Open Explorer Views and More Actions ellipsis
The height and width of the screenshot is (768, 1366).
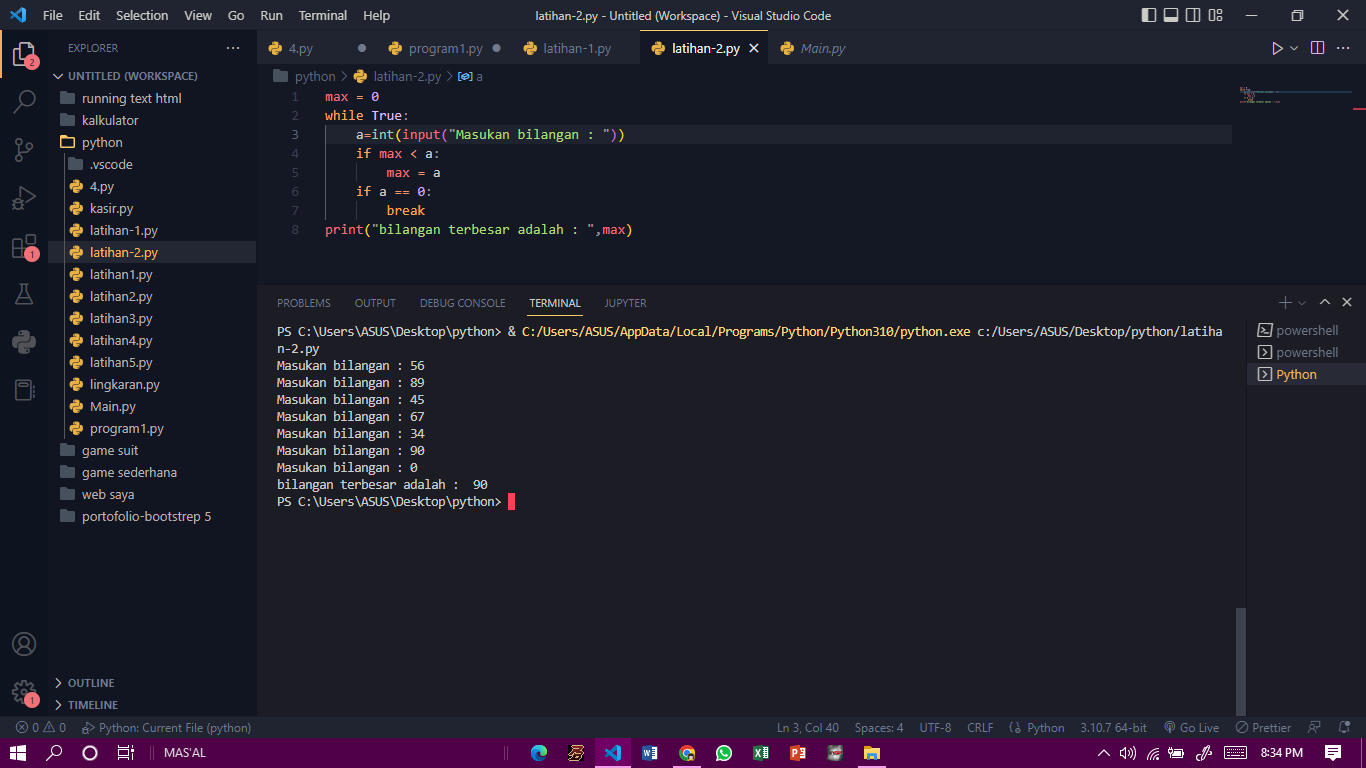coord(233,48)
